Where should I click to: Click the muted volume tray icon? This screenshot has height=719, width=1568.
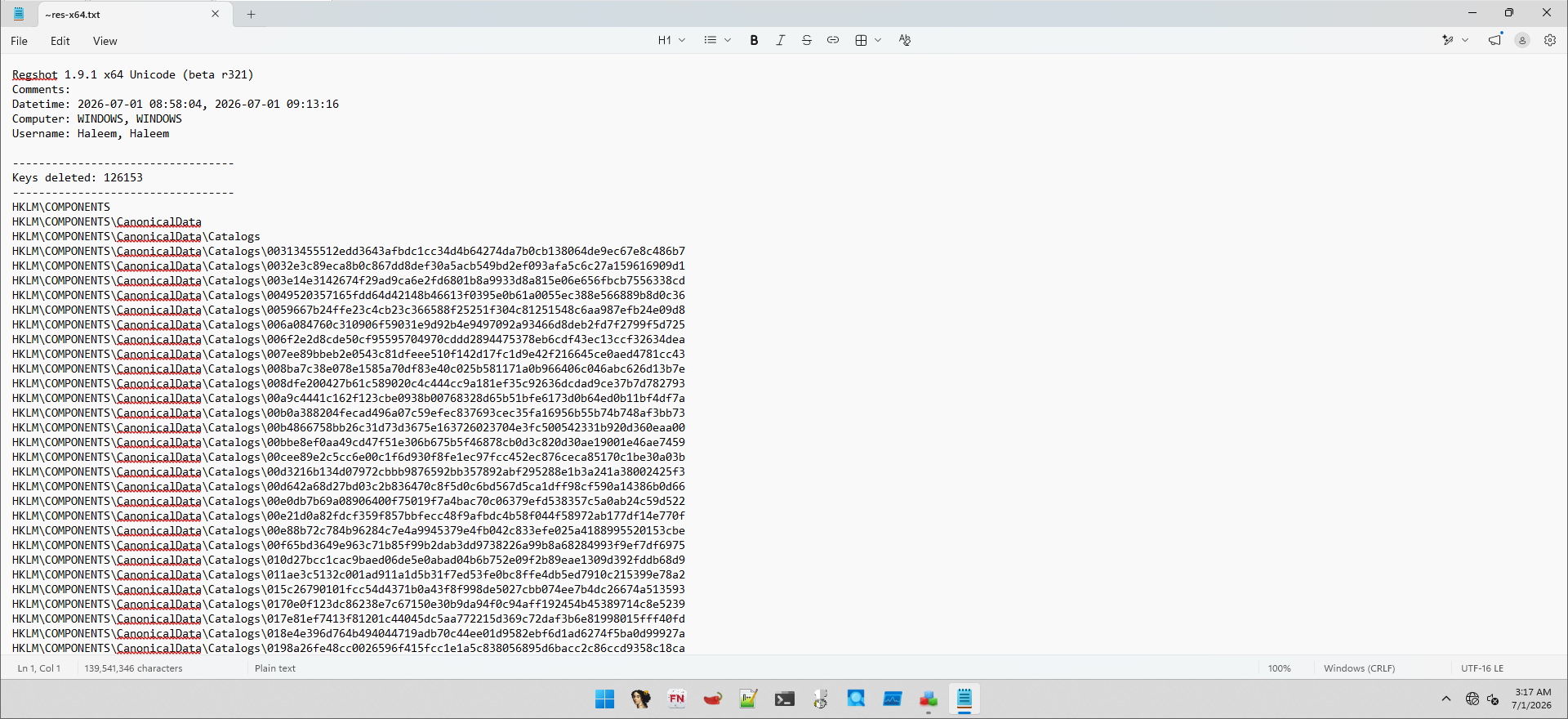pyautogui.click(x=1493, y=699)
